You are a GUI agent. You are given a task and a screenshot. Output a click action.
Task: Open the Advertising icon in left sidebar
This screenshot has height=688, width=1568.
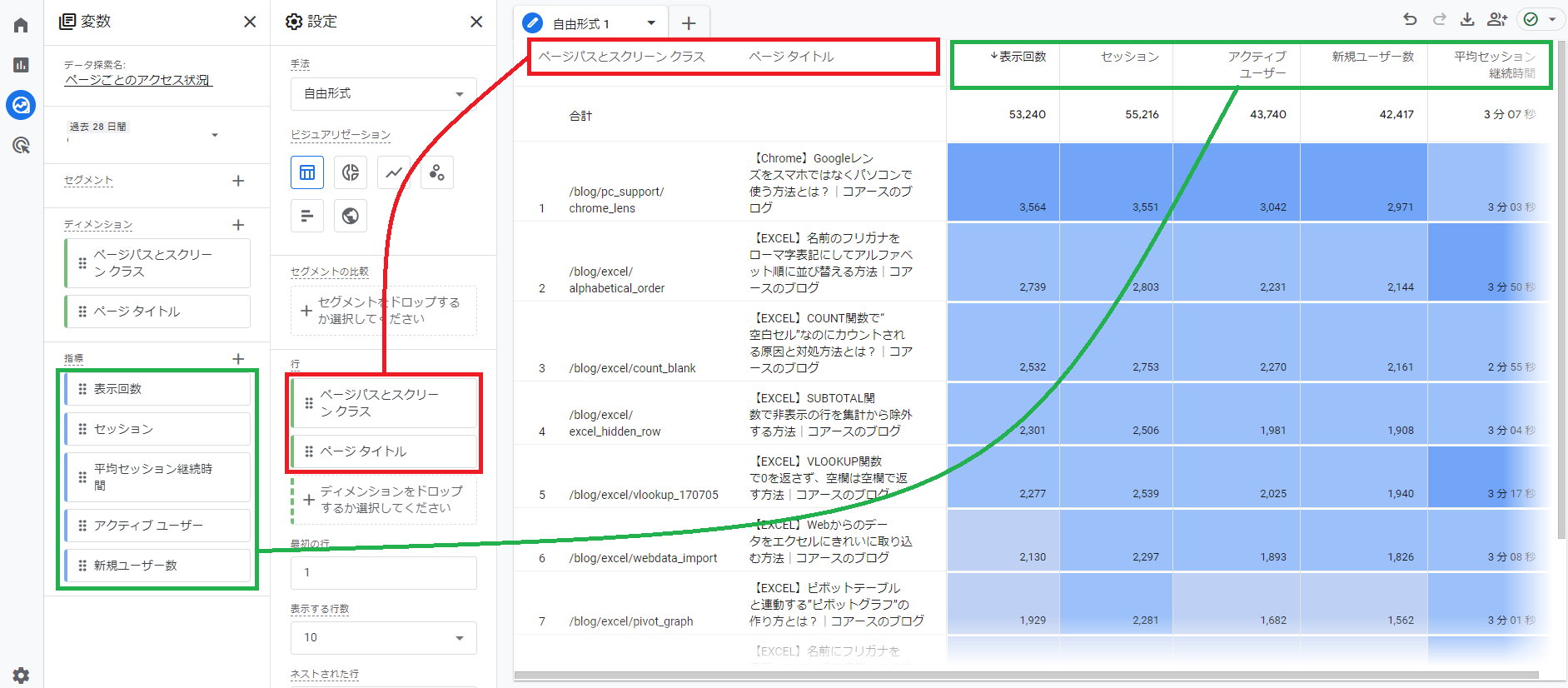click(x=21, y=146)
